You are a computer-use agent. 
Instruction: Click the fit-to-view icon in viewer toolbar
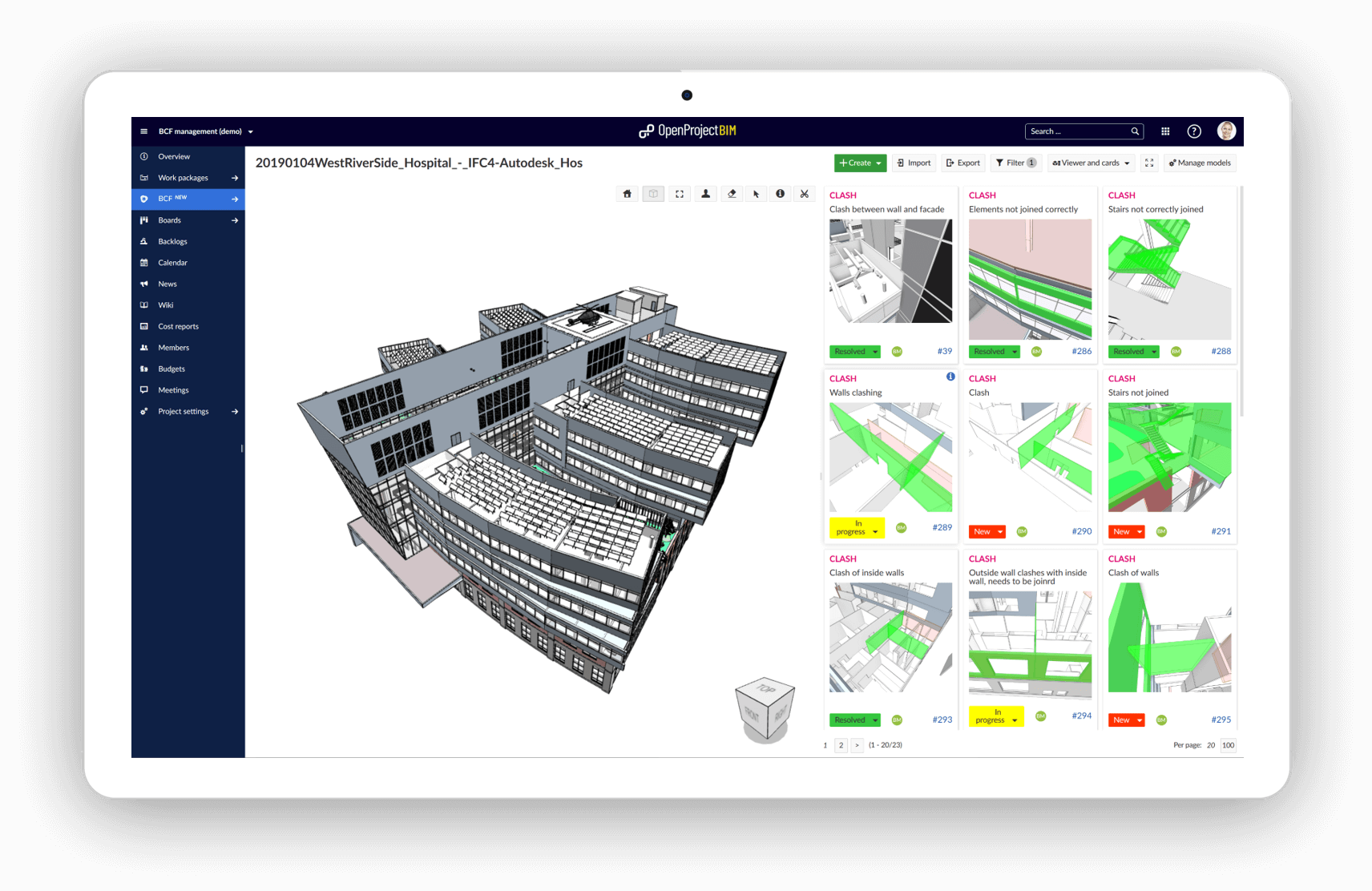680,194
